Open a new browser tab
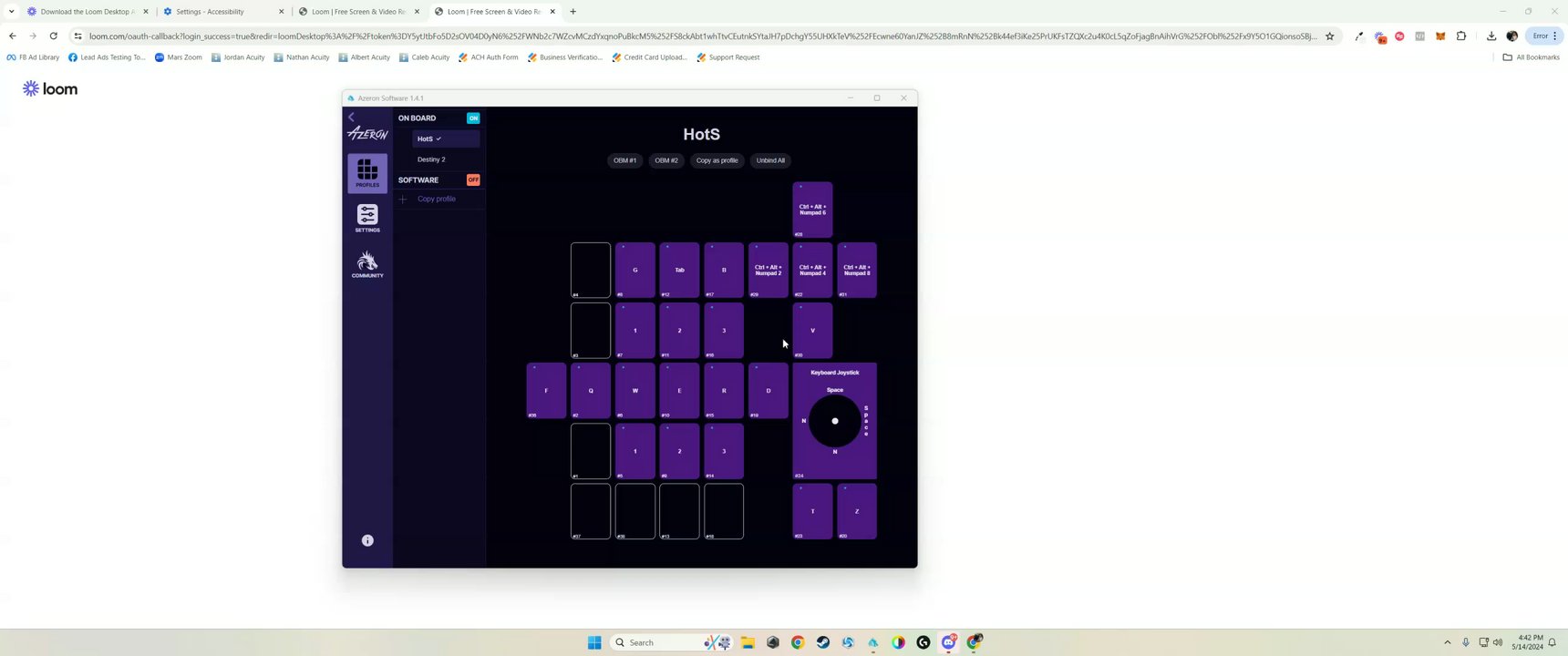 [573, 12]
